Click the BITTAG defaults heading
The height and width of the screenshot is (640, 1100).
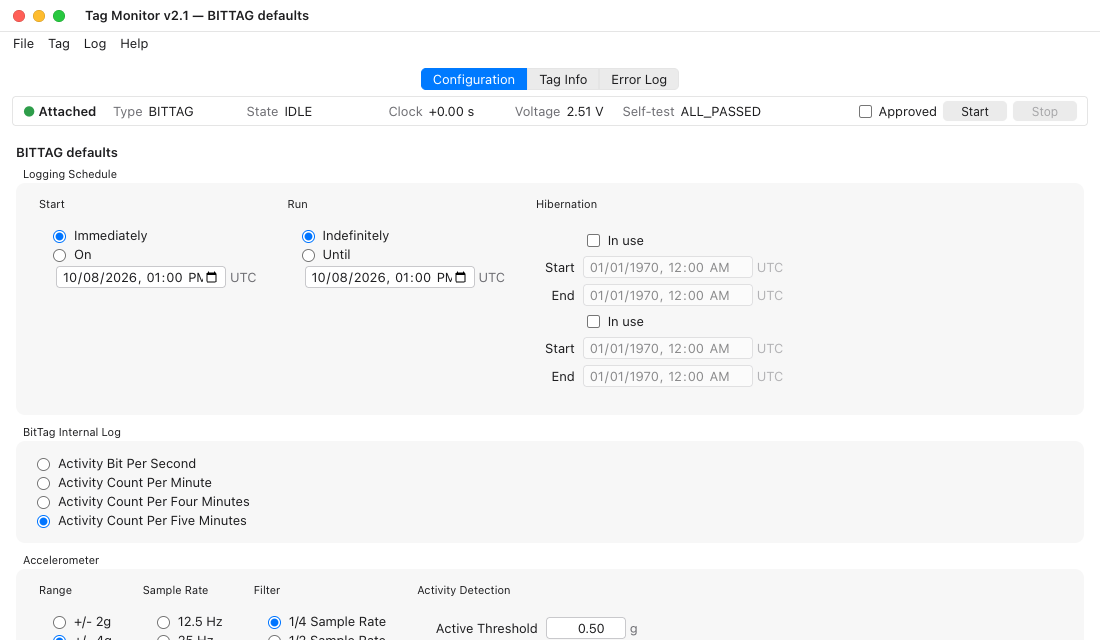(67, 152)
